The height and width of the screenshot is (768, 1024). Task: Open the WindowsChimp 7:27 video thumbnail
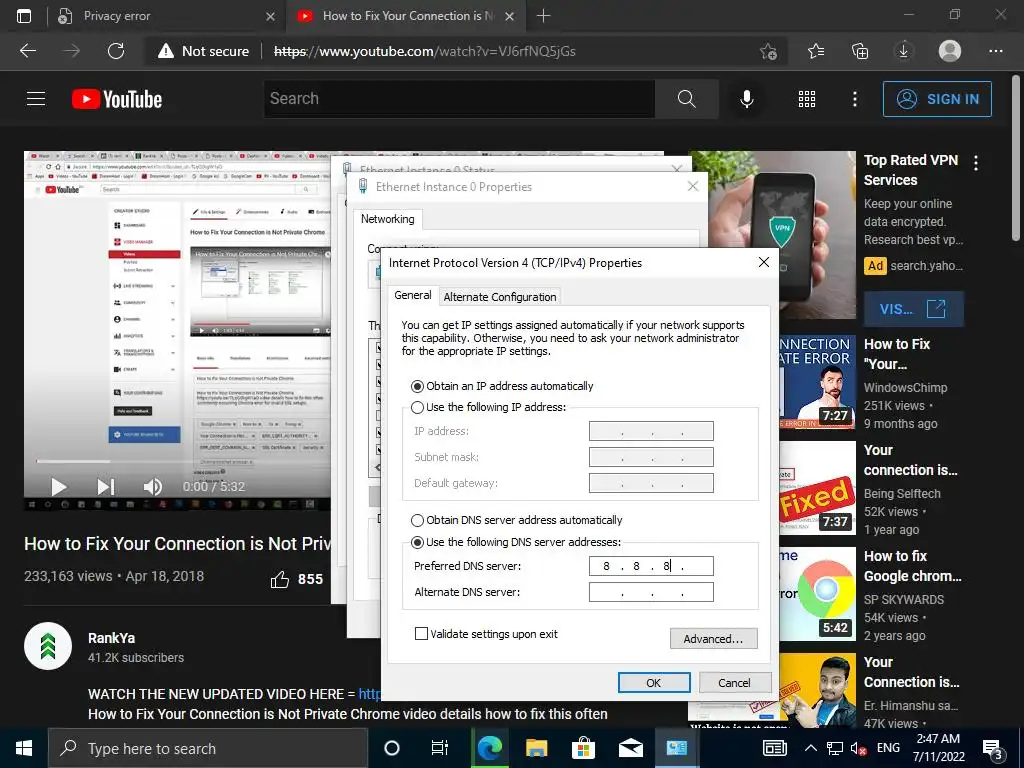coord(817,381)
